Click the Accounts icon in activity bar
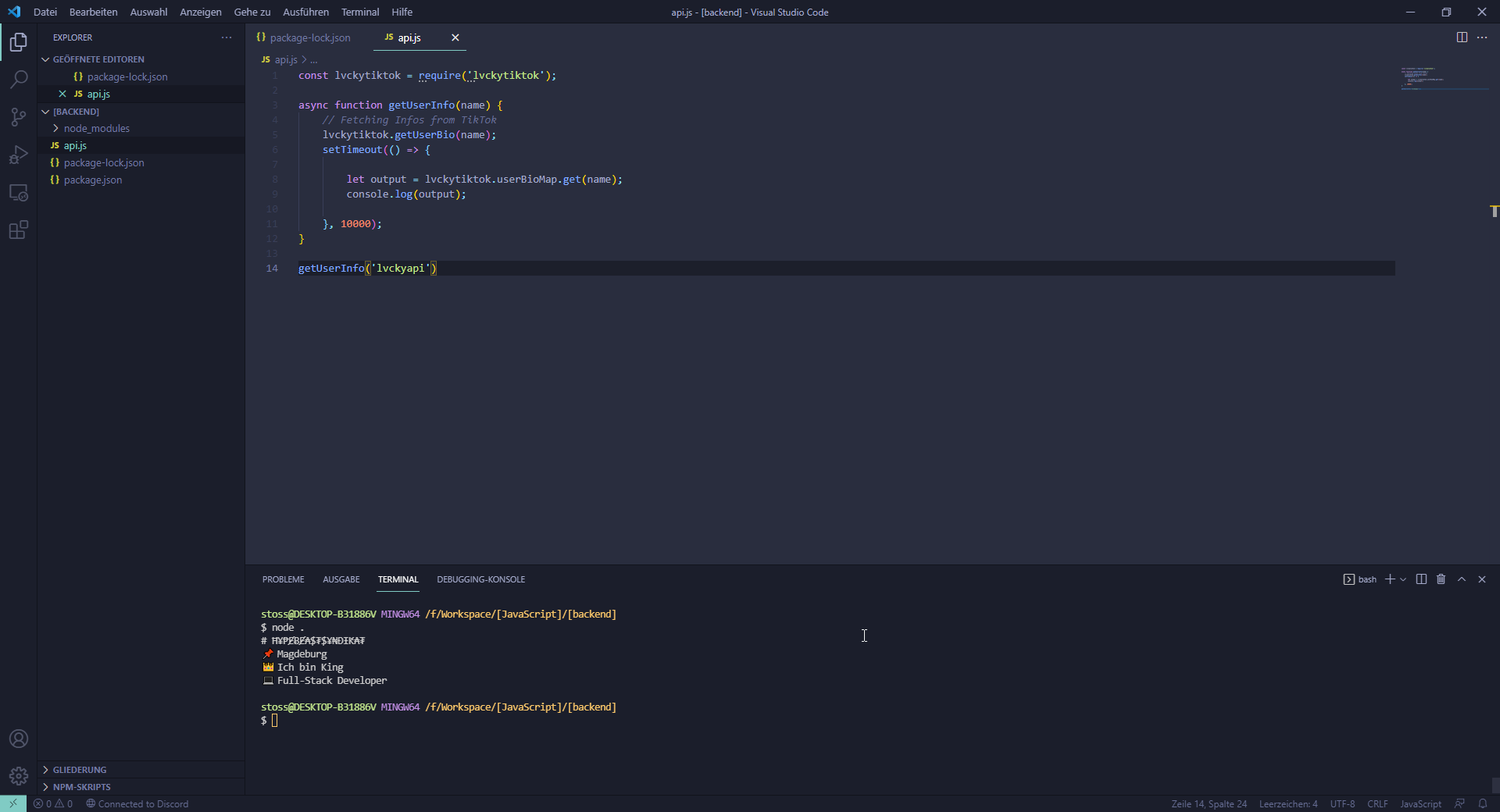The image size is (1500, 812). (19, 739)
